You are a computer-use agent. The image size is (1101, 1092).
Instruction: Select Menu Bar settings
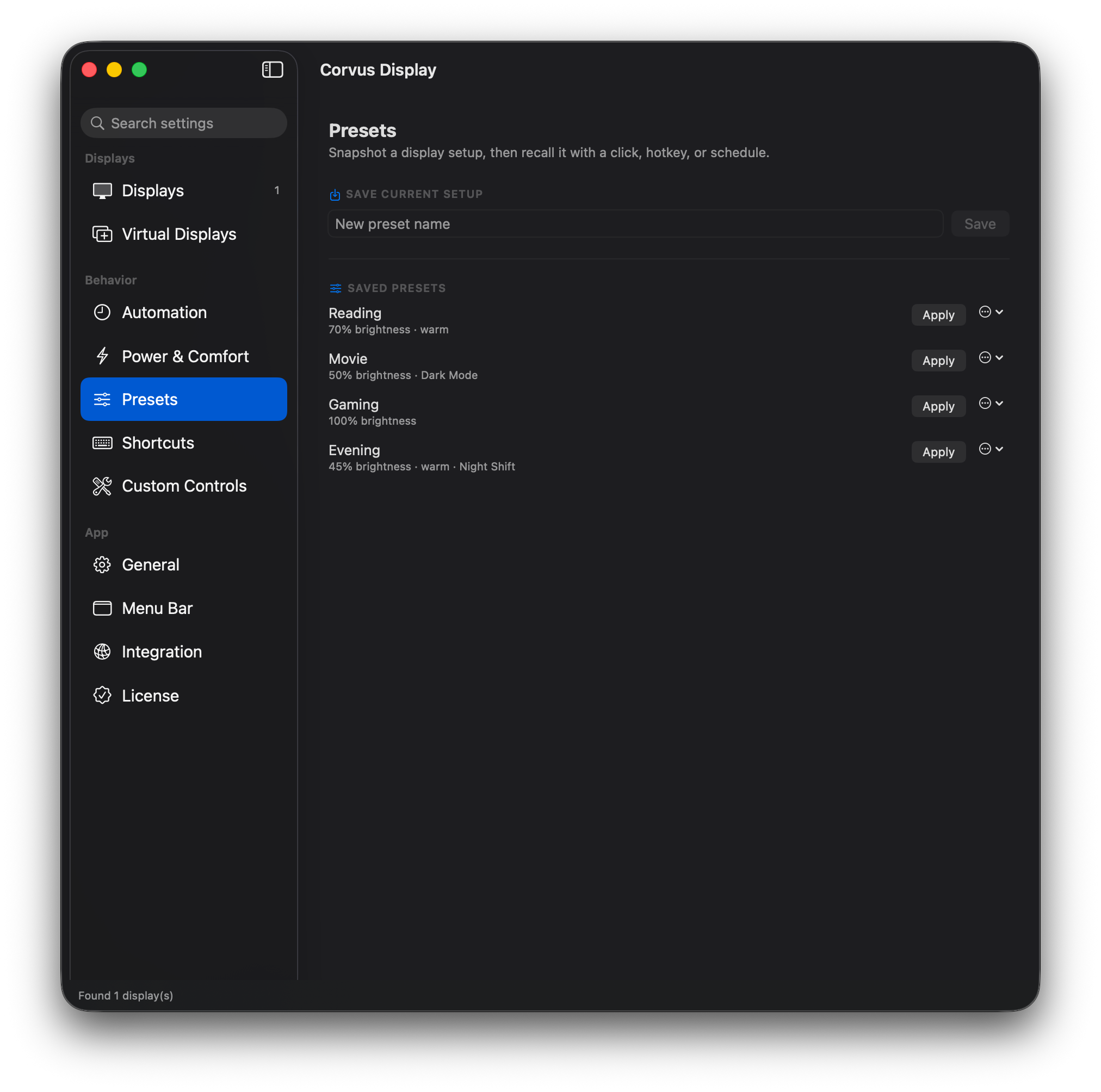pyautogui.click(x=183, y=609)
